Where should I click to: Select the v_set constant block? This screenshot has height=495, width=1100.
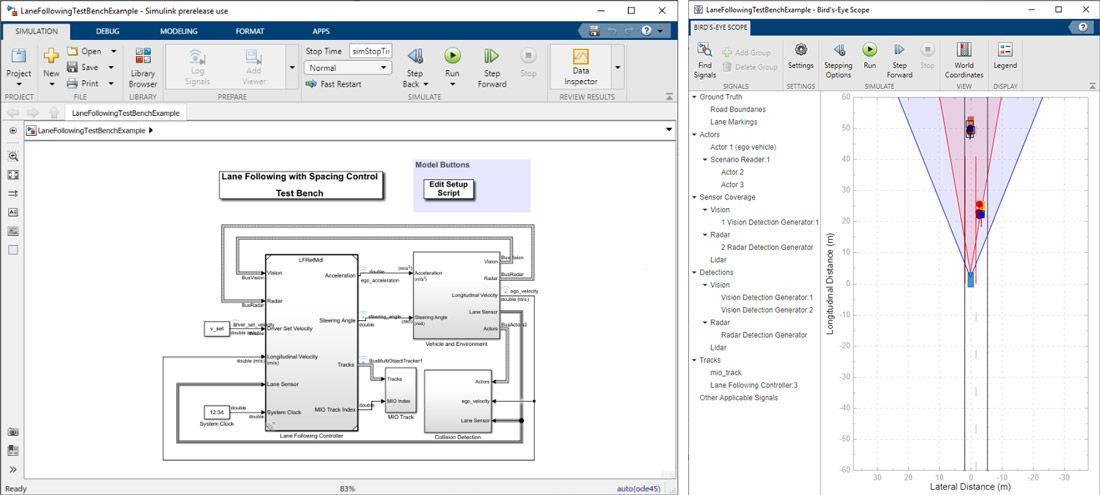tap(217, 328)
